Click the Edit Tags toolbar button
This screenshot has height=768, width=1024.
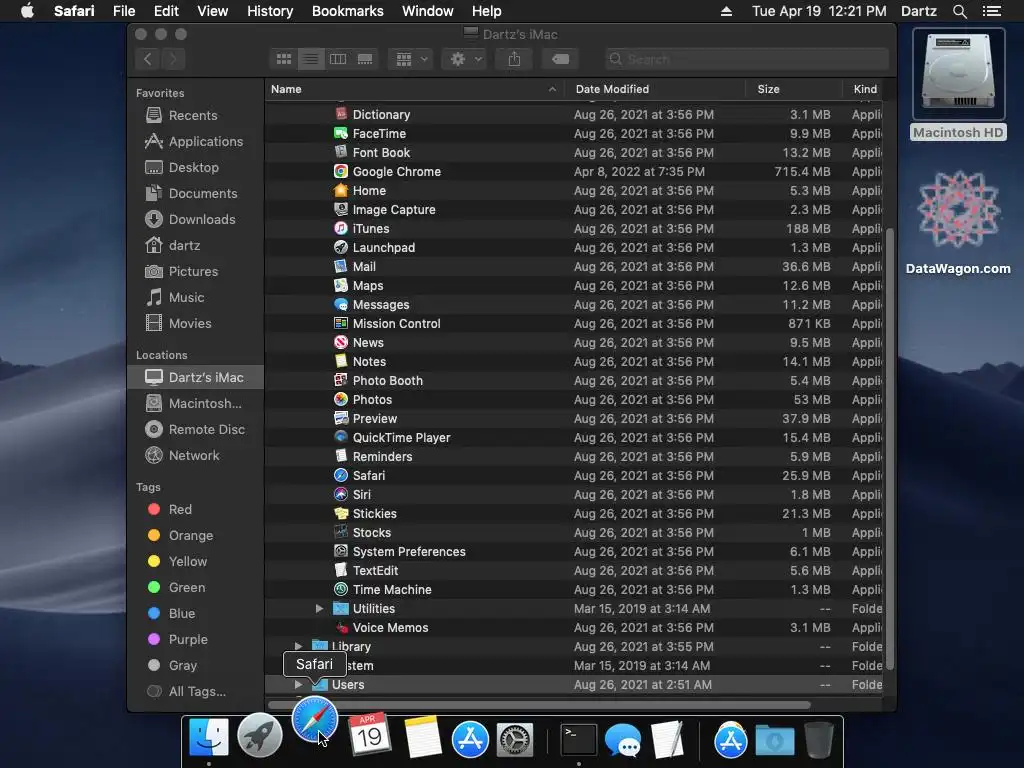click(560, 59)
